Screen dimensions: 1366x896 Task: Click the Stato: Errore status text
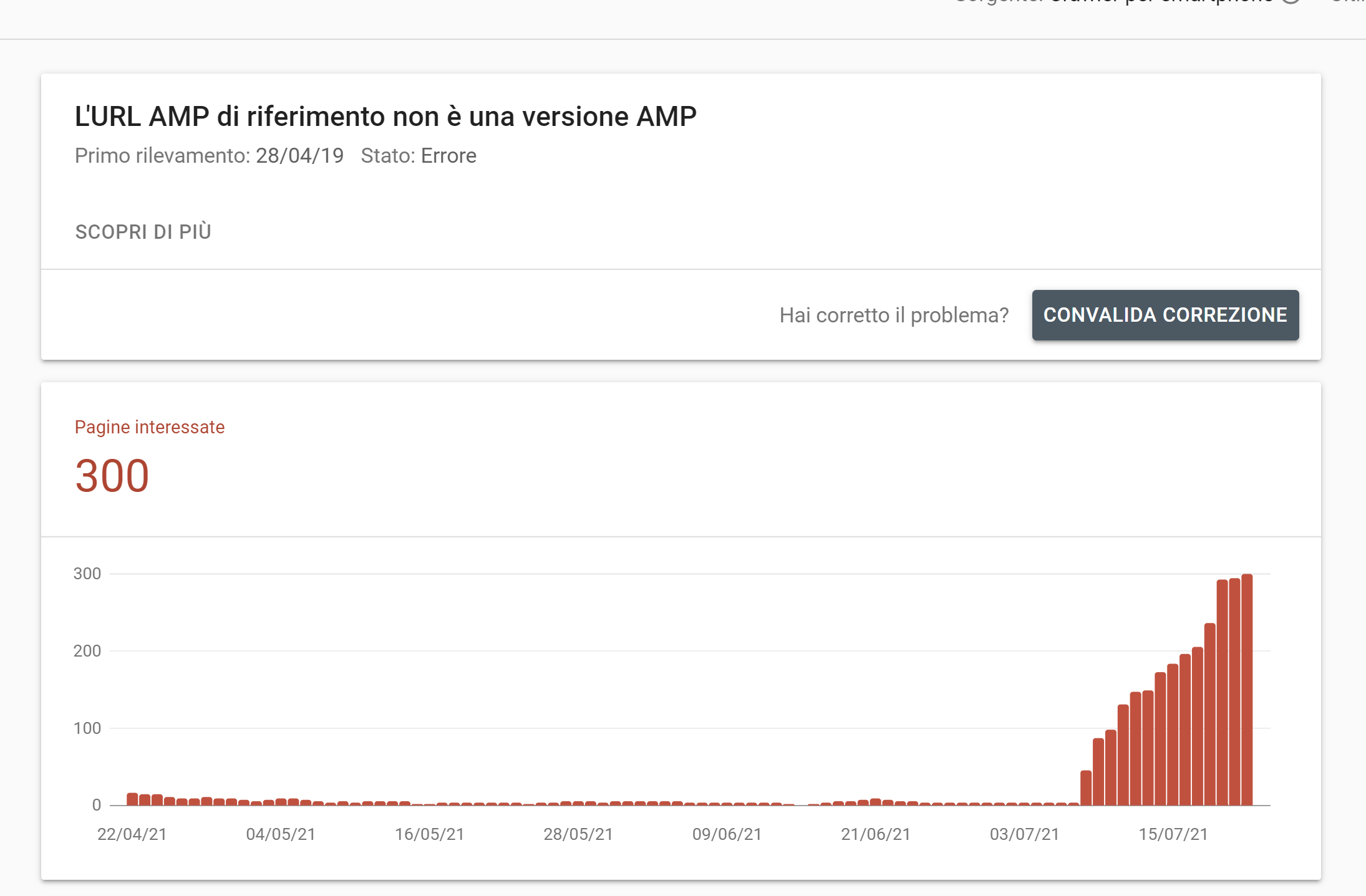point(419,156)
